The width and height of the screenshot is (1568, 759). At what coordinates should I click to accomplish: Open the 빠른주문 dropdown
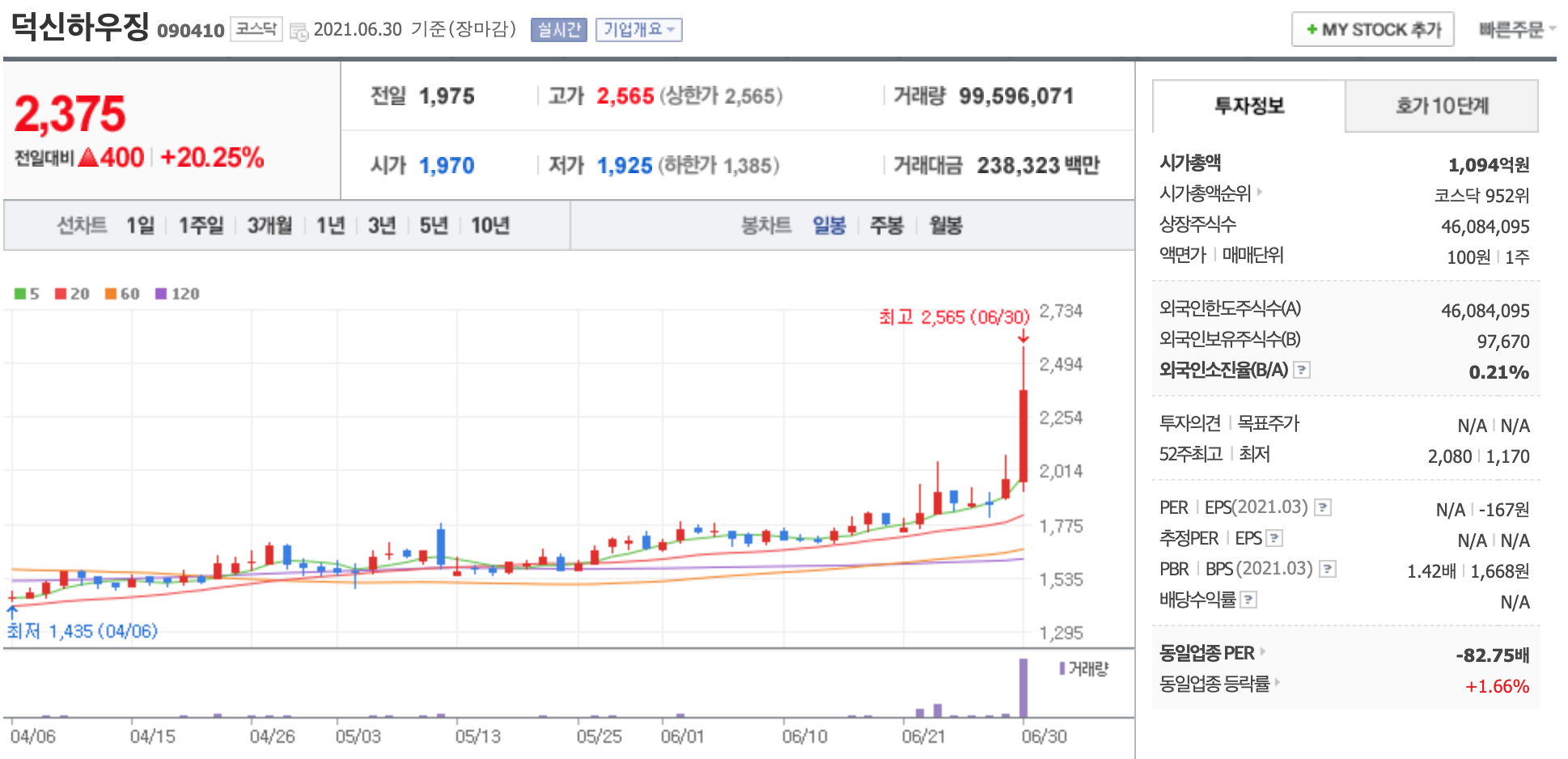[1517, 30]
